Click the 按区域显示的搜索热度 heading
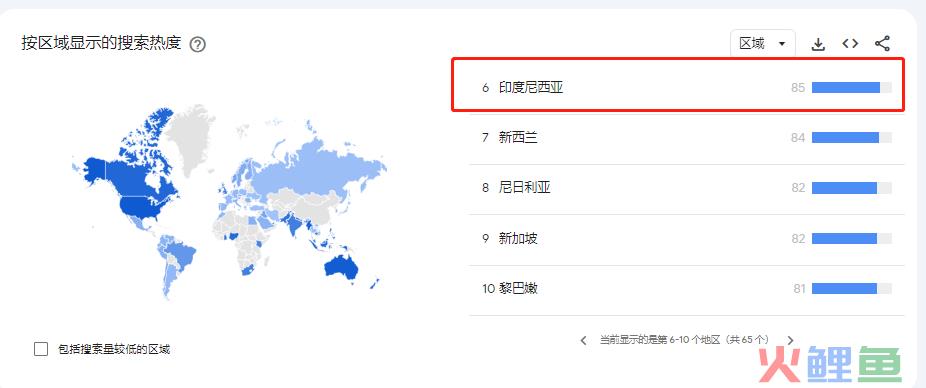This screenshot has height=388, width=926. [102, 43]
